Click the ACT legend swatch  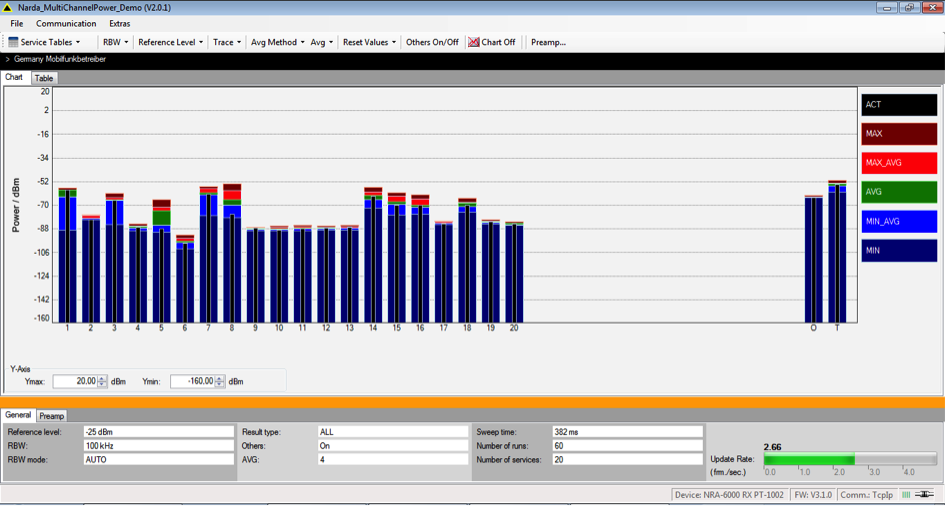899,105
